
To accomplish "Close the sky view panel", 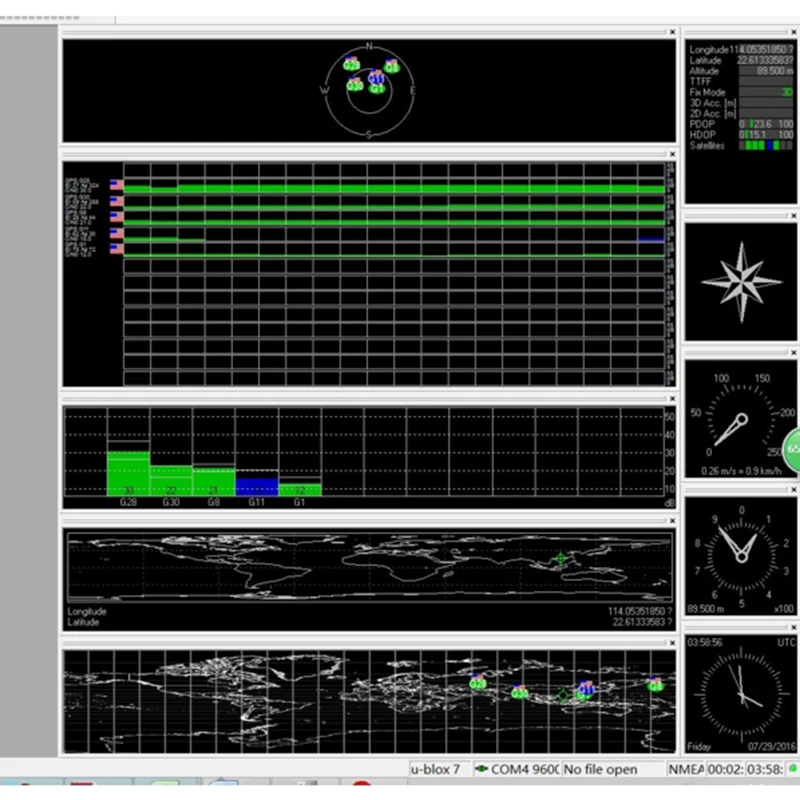I will [x=673, y=32].
